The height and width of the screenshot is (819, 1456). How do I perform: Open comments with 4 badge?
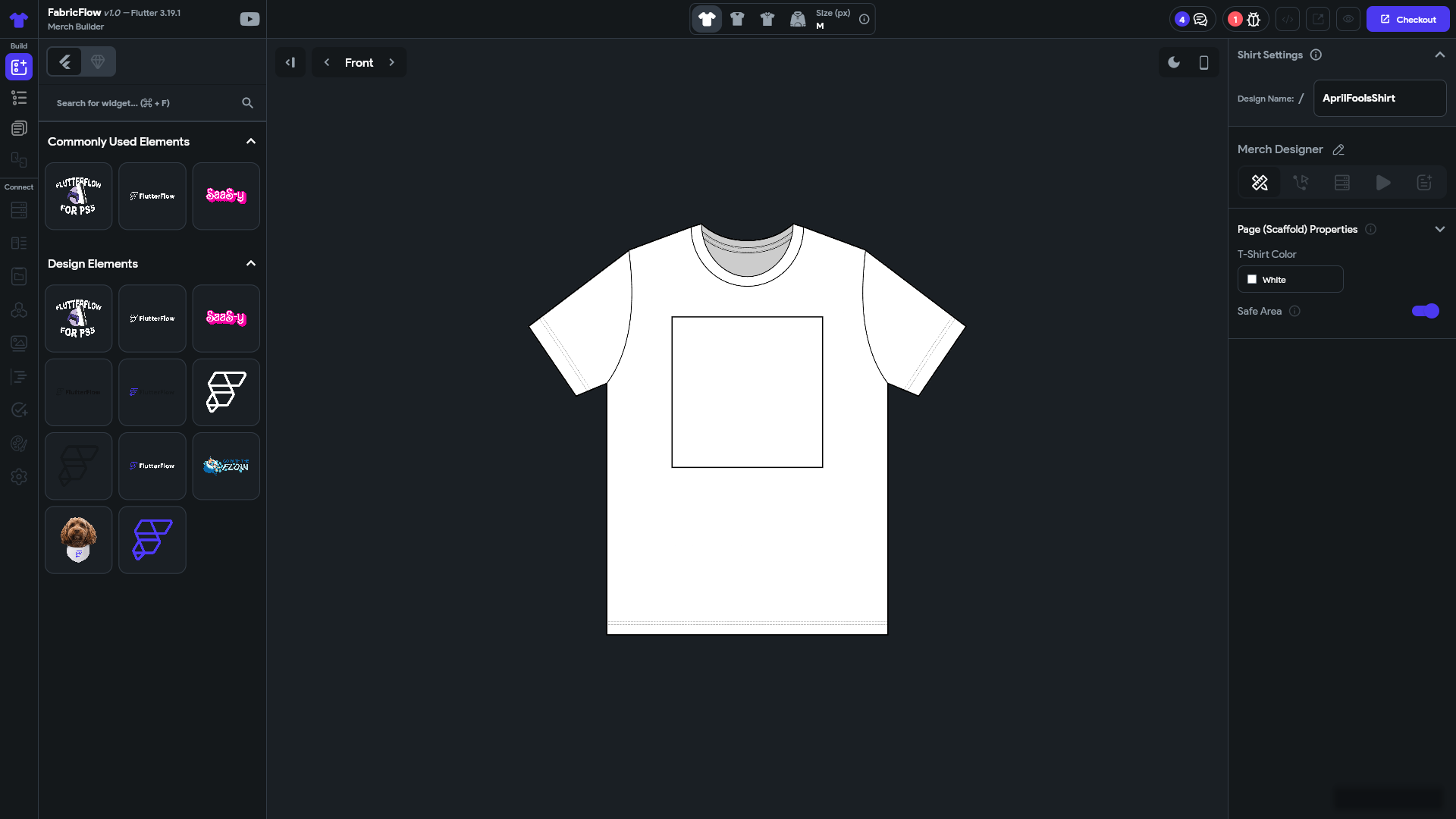pos(1192,19)
